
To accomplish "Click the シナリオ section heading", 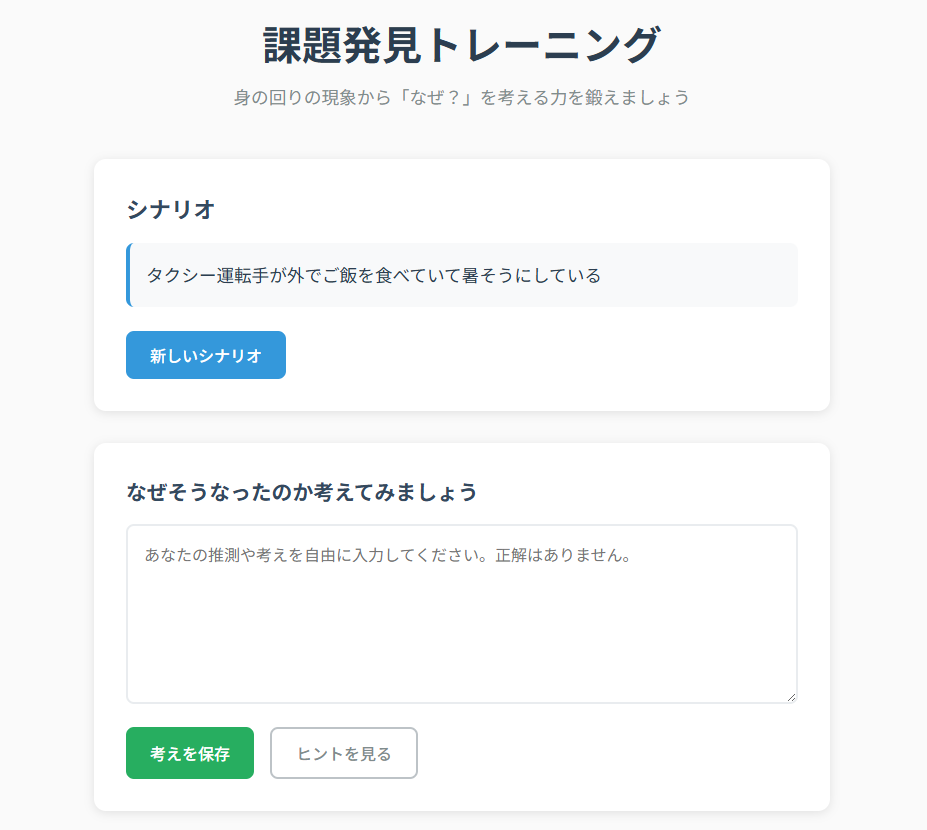I will [x=171, y=210].
